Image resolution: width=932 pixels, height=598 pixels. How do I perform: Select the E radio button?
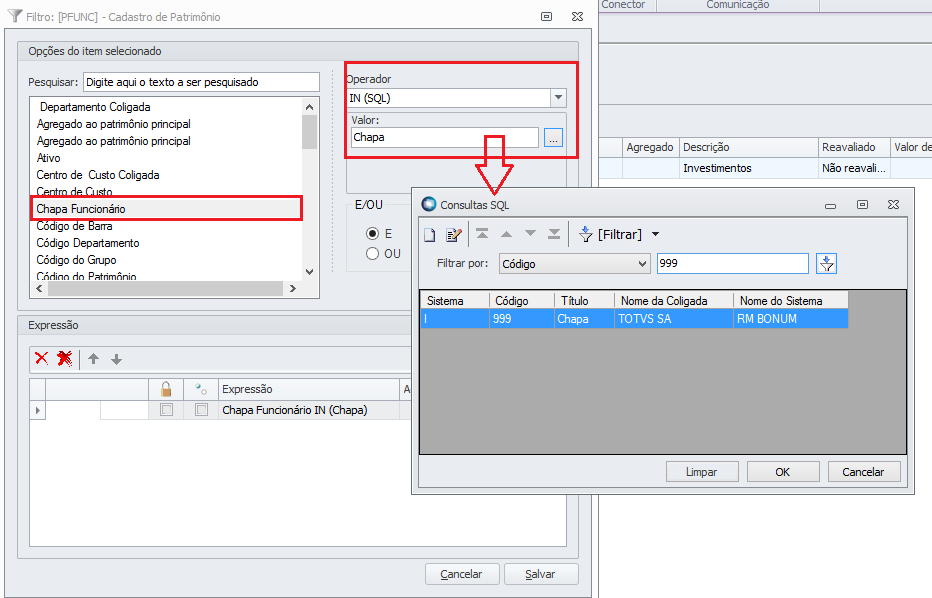373,234
